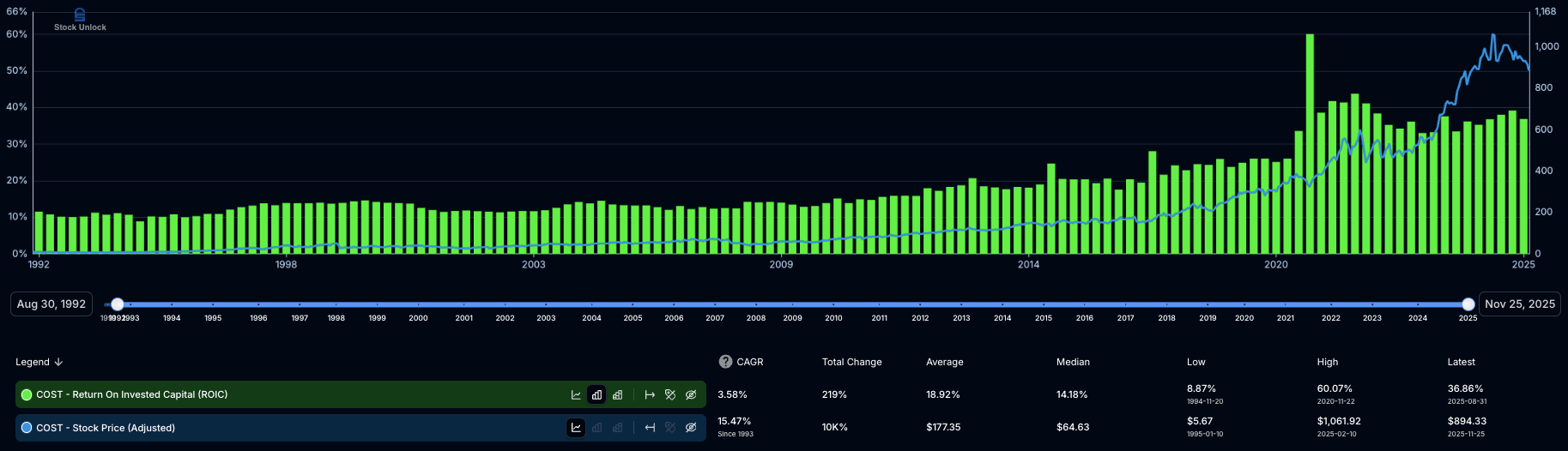Image resolution: width=1568 pixels, height=451 pixels.
Task: Switch Stock Price series to bar chart
Action: click(x=596, y=427)
